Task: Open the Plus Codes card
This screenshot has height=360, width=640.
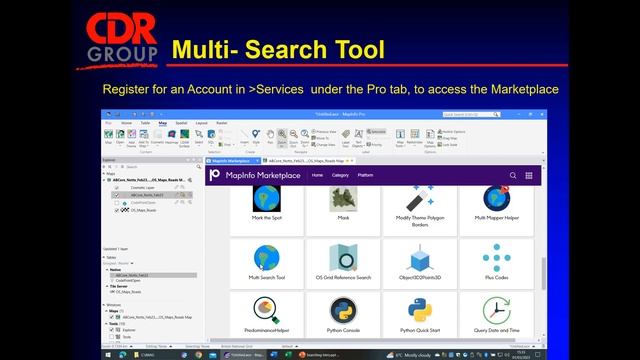Action: (x=497, y=264)
